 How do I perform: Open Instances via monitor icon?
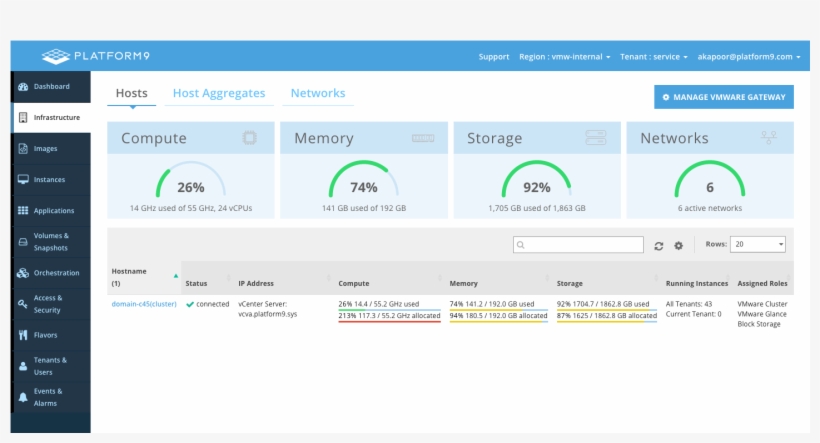click(23, 180)
